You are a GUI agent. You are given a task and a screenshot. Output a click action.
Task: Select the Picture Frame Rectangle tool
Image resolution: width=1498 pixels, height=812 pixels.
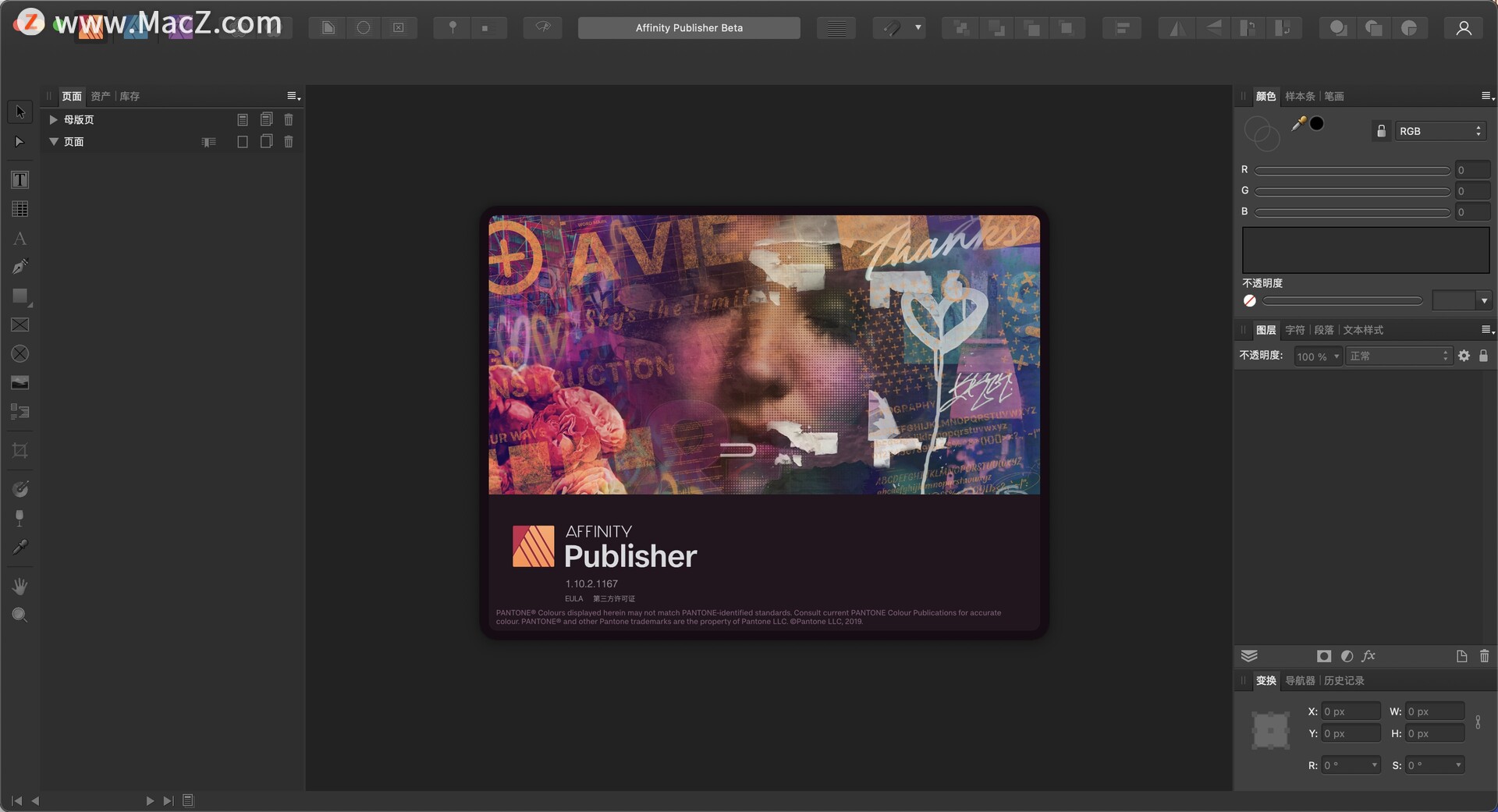click(20, 325)
